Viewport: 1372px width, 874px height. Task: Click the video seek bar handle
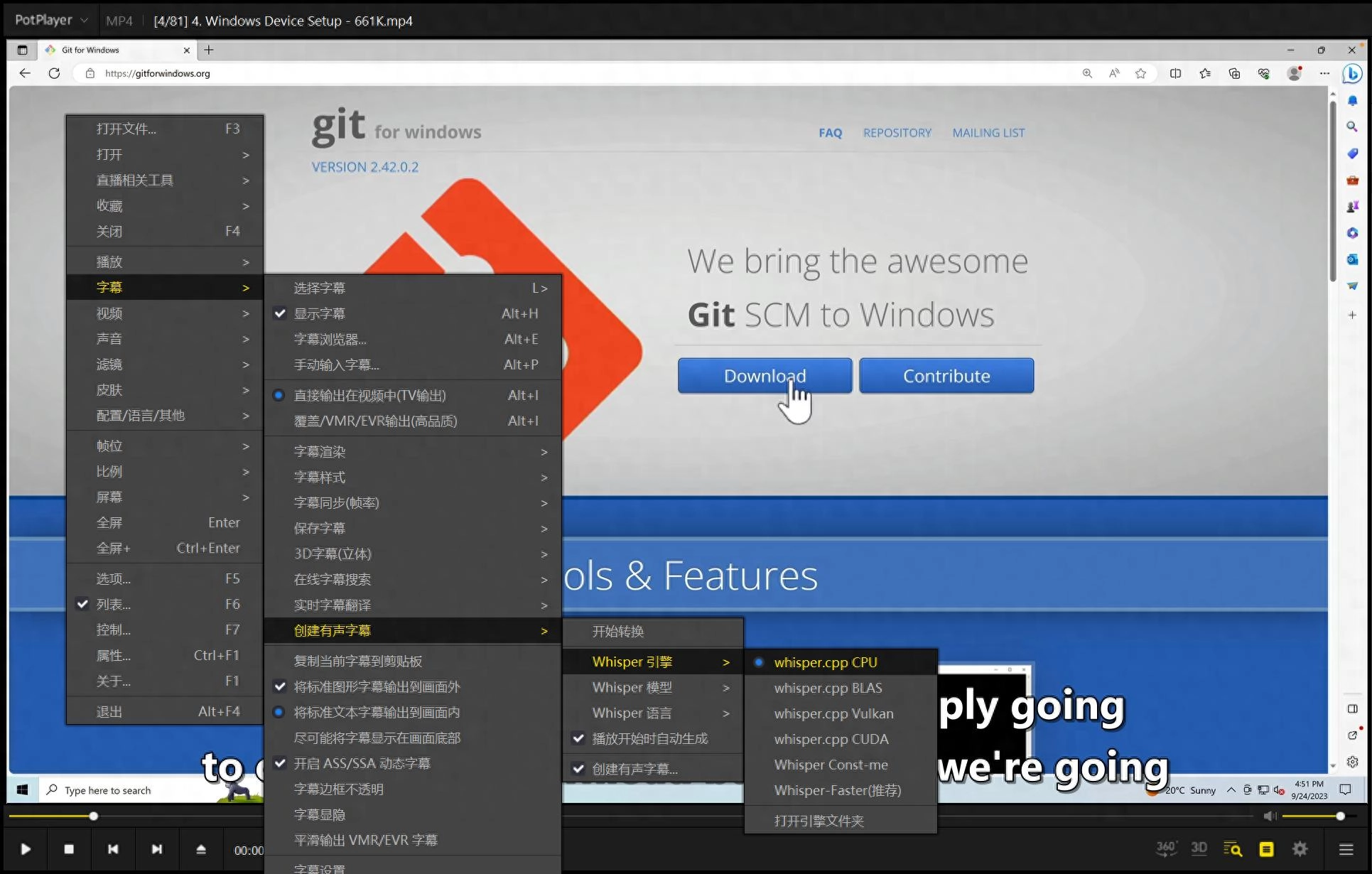tap(93, 816)
